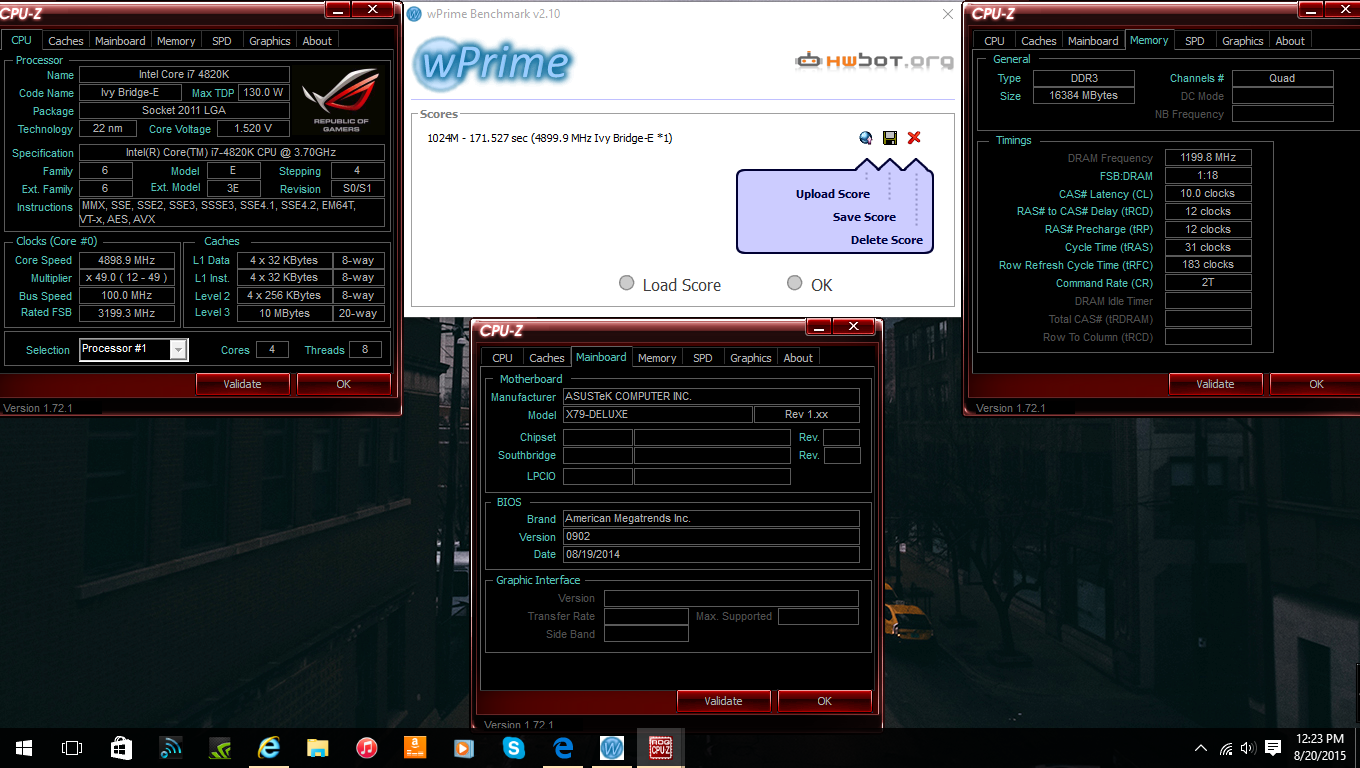Open Memory tab in the CPU-Z mainboard window
Viewport: 1360px width, 768px height.
[x=657, y=358]
